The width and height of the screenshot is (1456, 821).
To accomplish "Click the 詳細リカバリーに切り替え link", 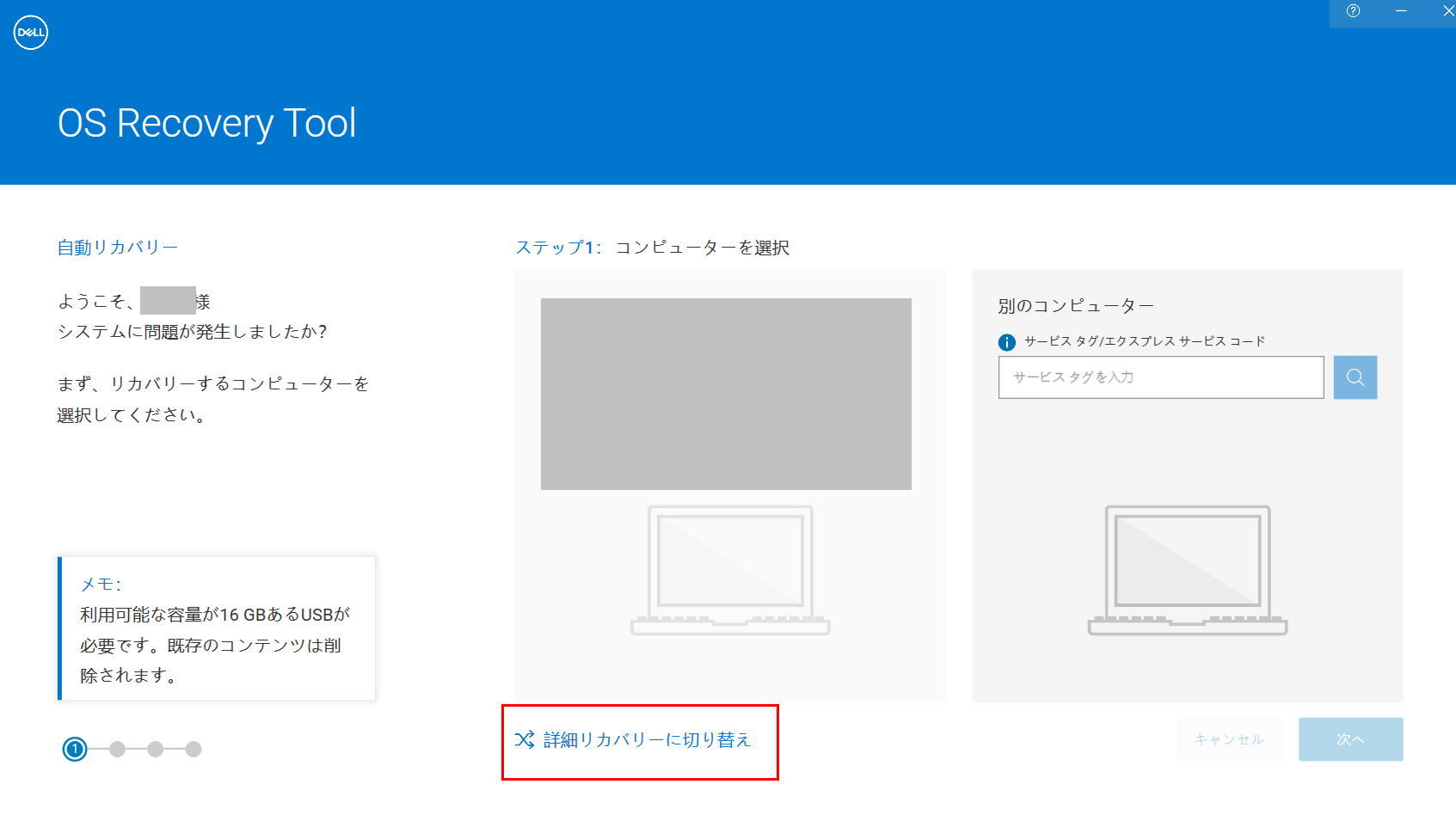I will (x=633, y=739).
